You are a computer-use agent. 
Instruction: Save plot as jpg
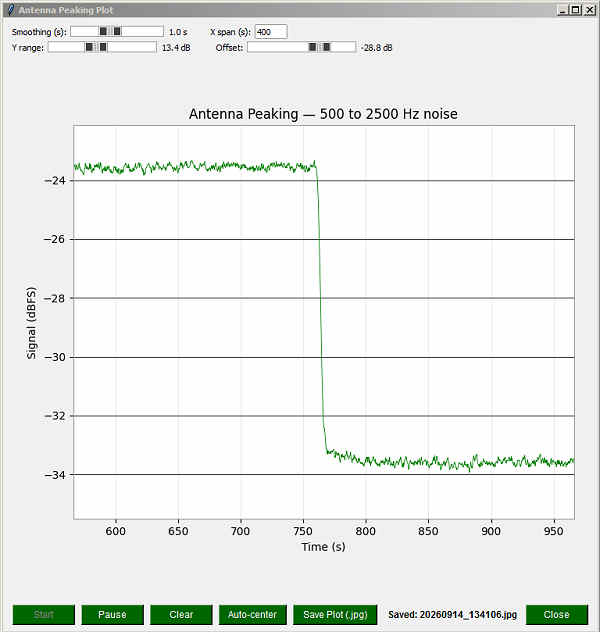point(335,615)
